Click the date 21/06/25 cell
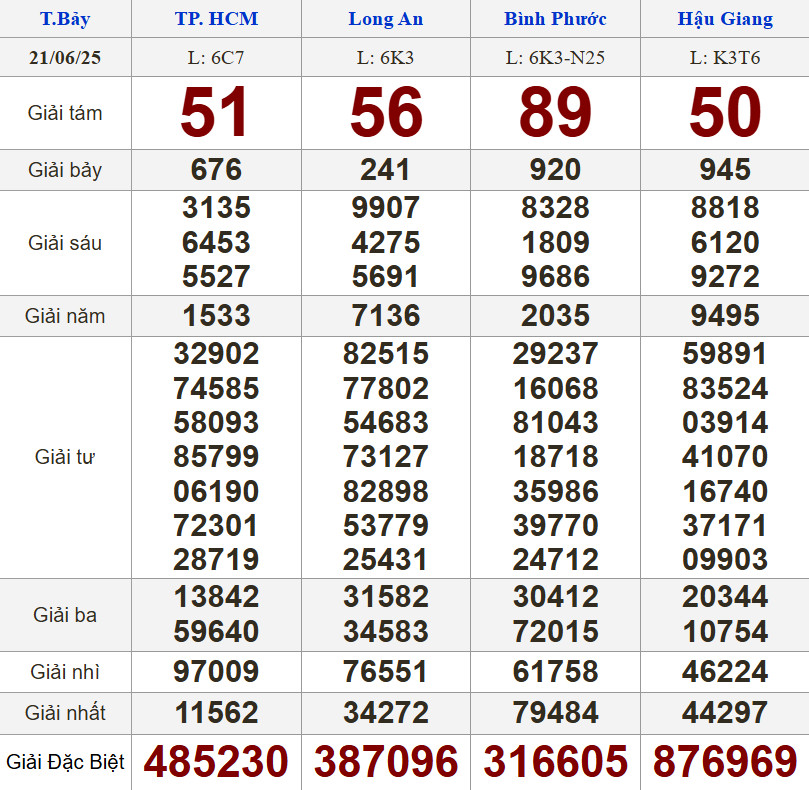 click(65, 57)
